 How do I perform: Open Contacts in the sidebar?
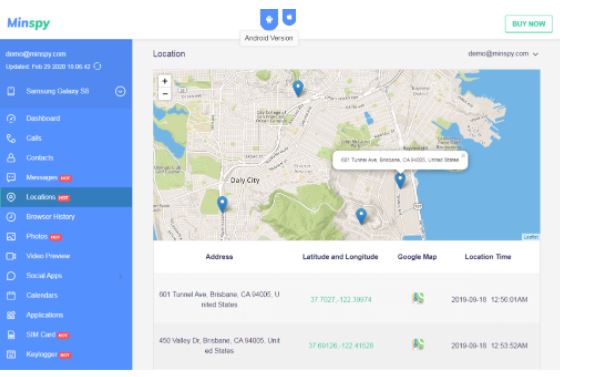click(40, 158)
